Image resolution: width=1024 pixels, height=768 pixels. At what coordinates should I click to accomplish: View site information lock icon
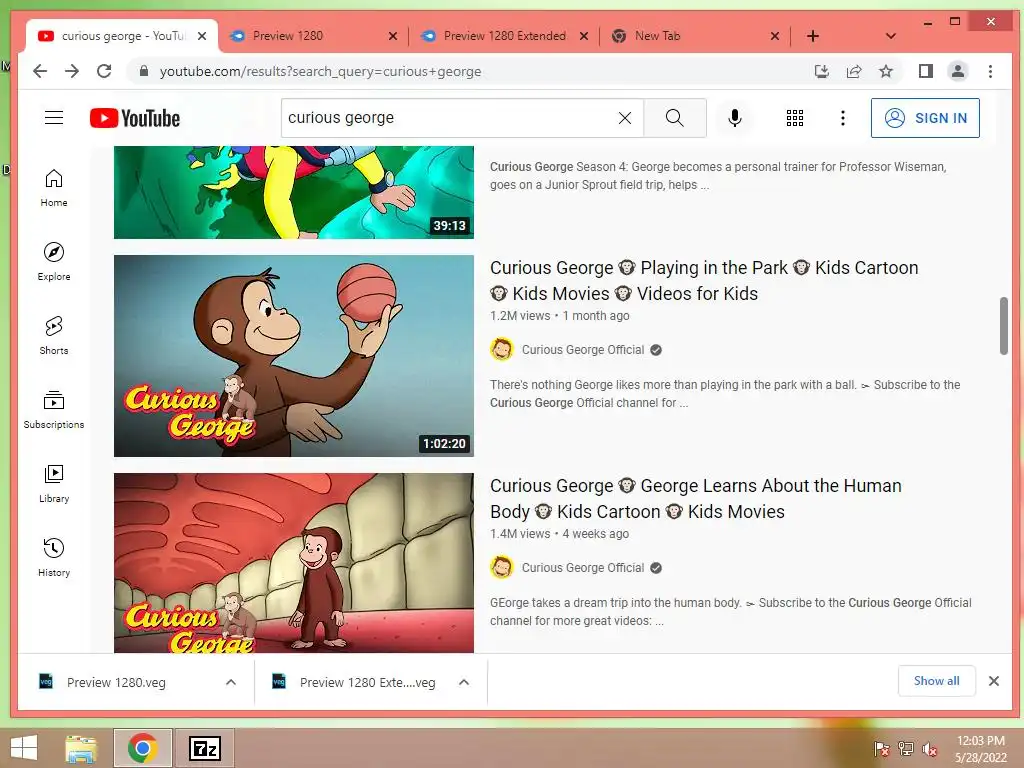click(x=144, y=71)
